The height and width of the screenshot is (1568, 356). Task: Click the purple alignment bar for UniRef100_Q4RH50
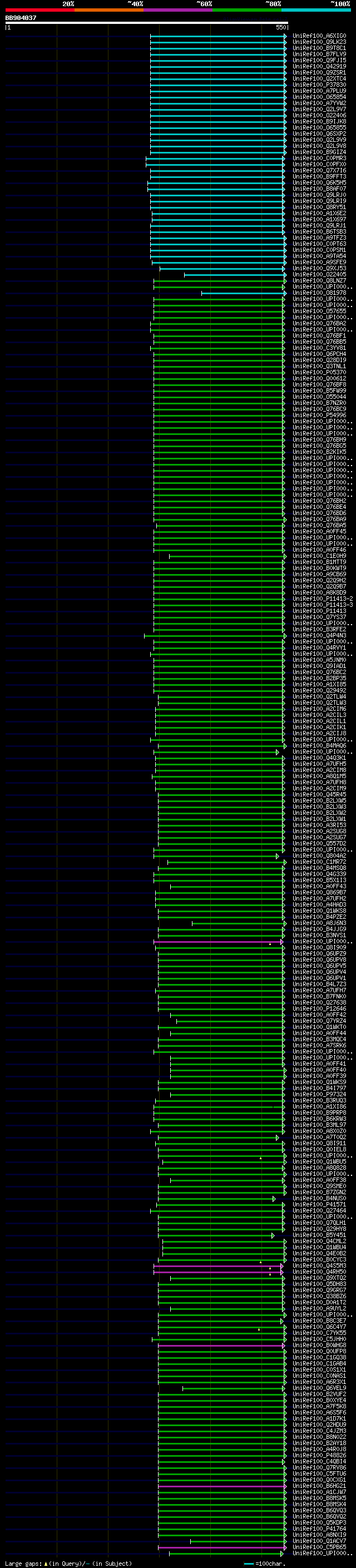pos(219,1272)
